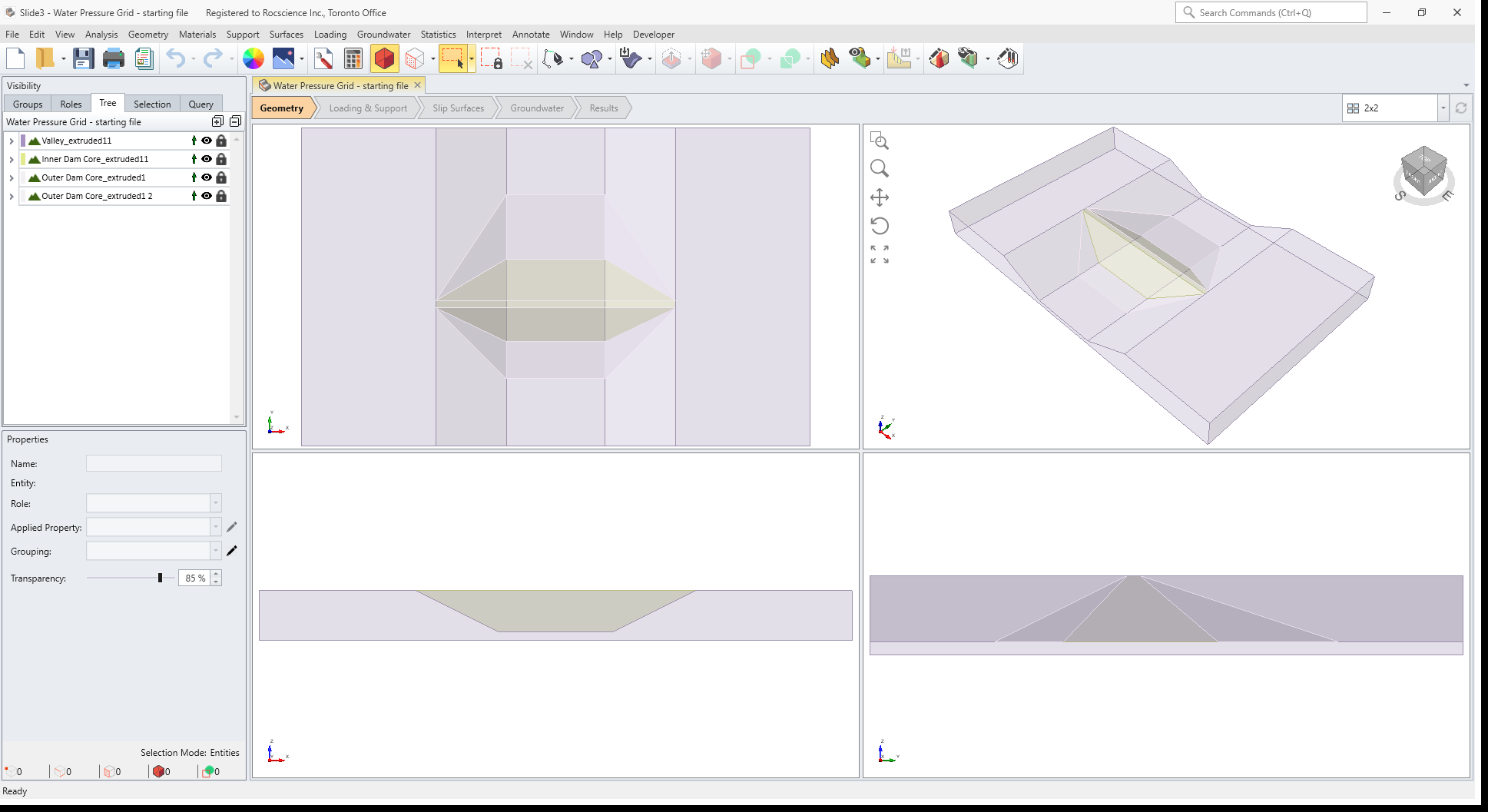1488x812 pixels.
Task: Switch to the Groundwater workflow tab
Action: pyautogui.click(x=535, y=108)
